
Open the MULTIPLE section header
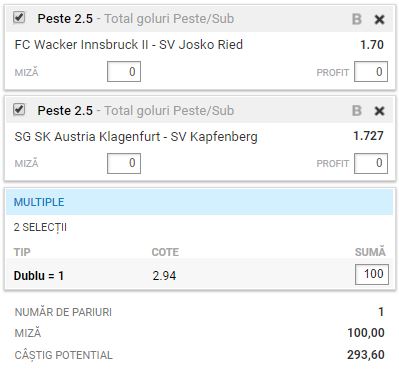[199, 202]
